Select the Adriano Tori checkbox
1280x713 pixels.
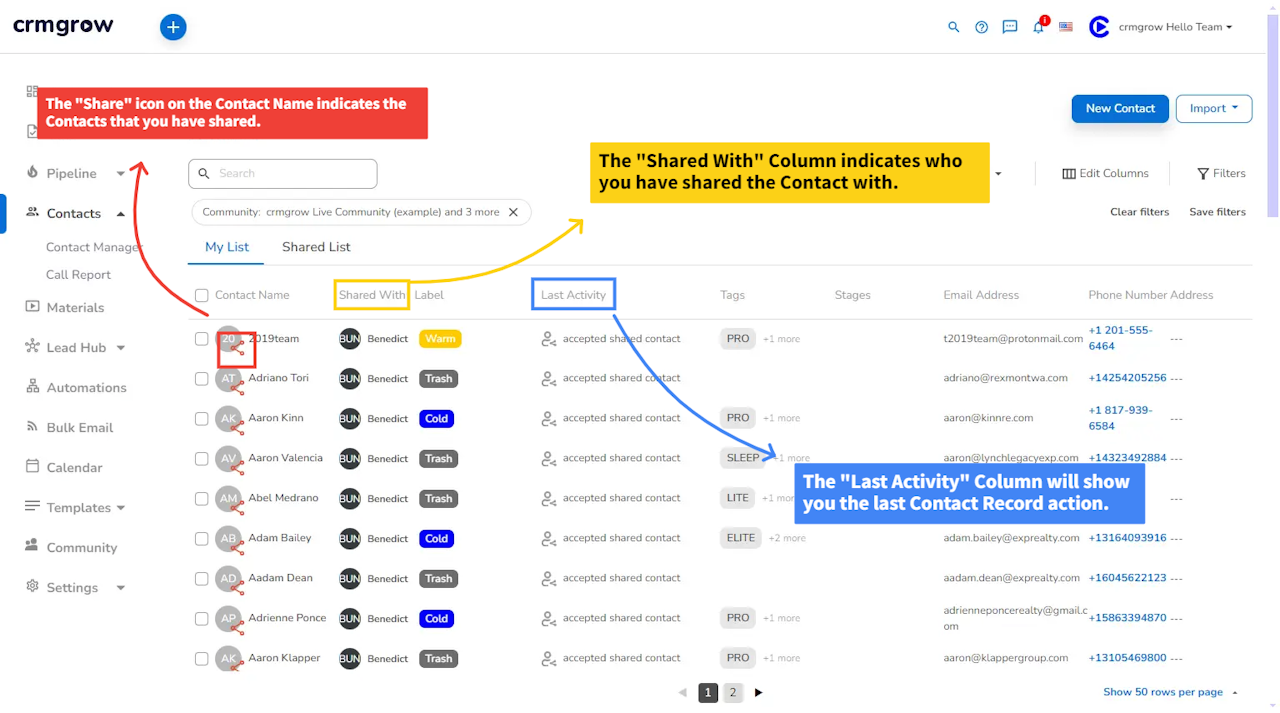pos(202,379)
